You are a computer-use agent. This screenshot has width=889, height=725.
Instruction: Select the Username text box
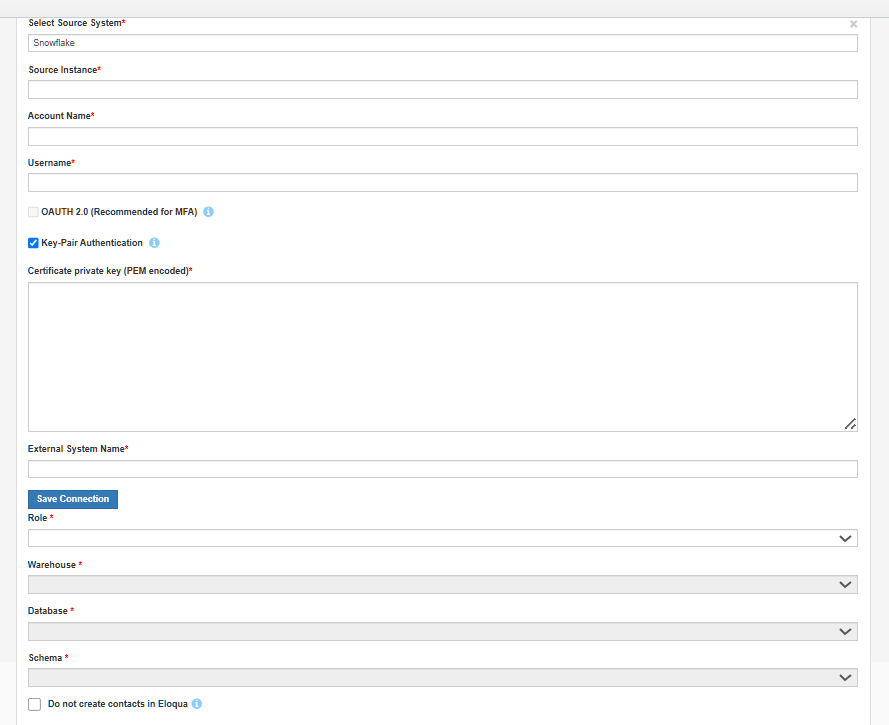point(442,182)
